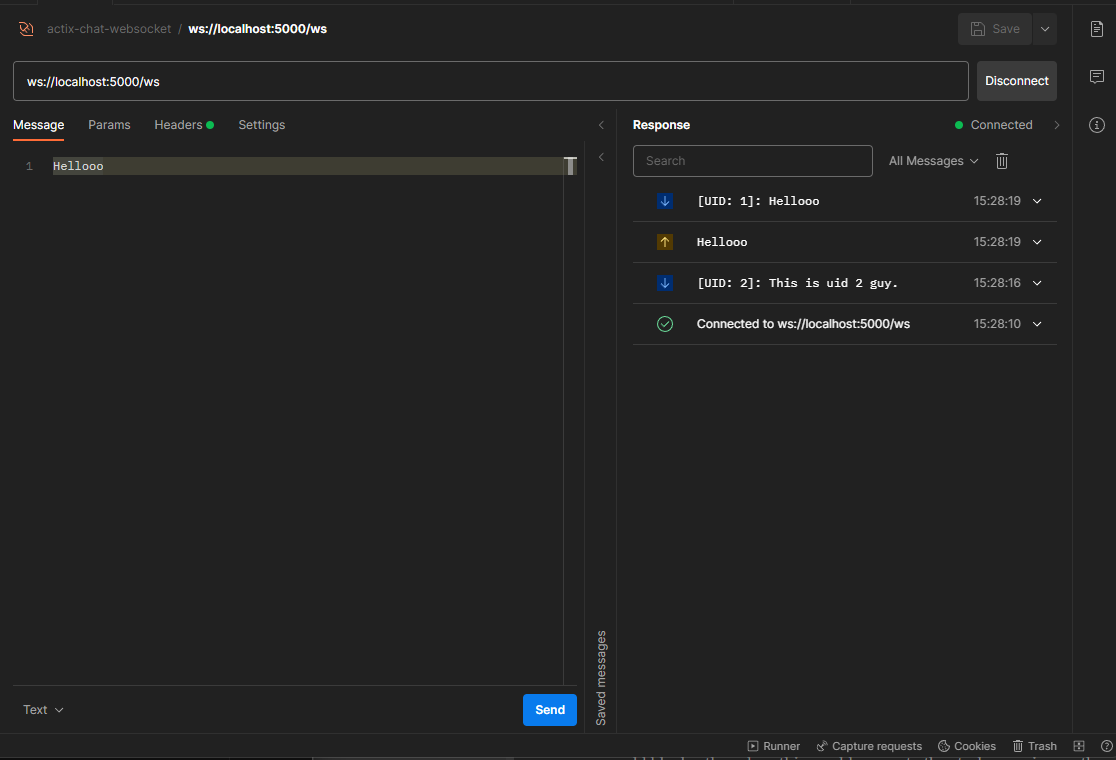Screen dimensions: 1116x760
Task: Open the Trash in the status bar
Action: [1034, 746]
